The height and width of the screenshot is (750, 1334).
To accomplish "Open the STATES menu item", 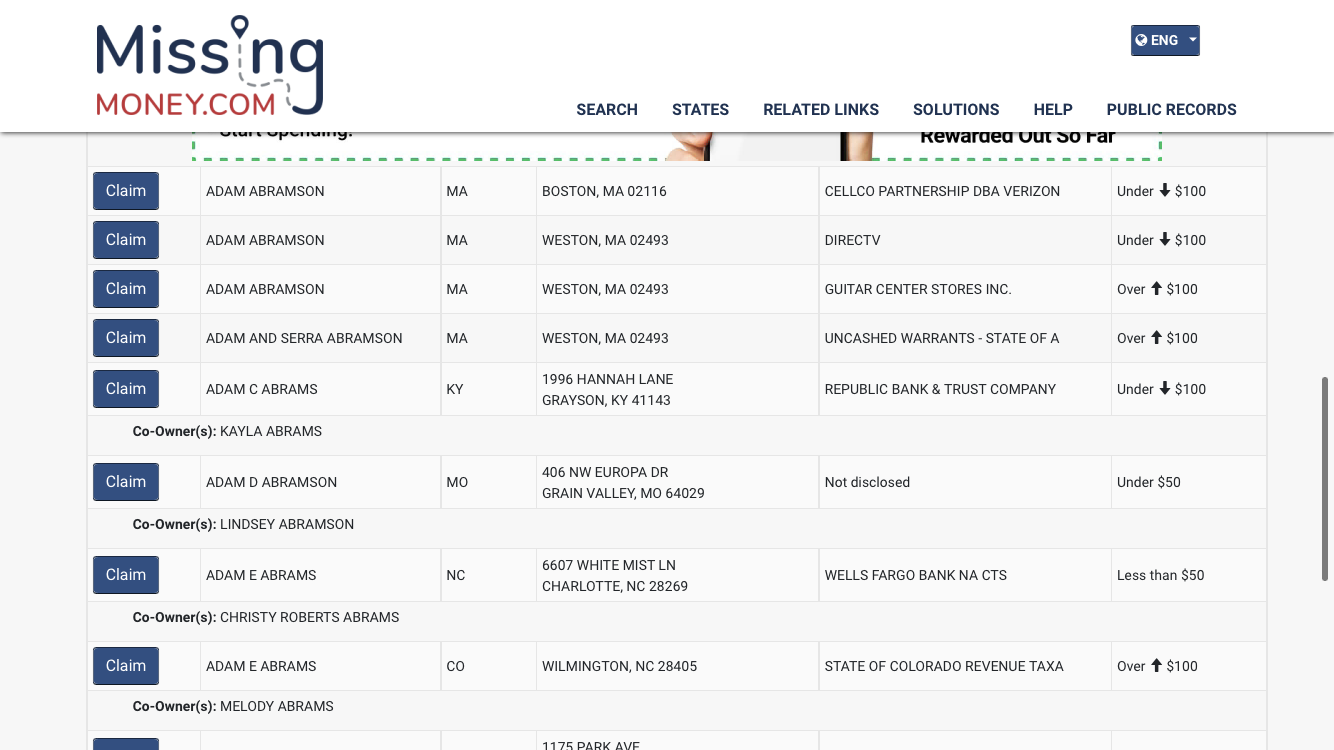I will (x=700, y=110).
